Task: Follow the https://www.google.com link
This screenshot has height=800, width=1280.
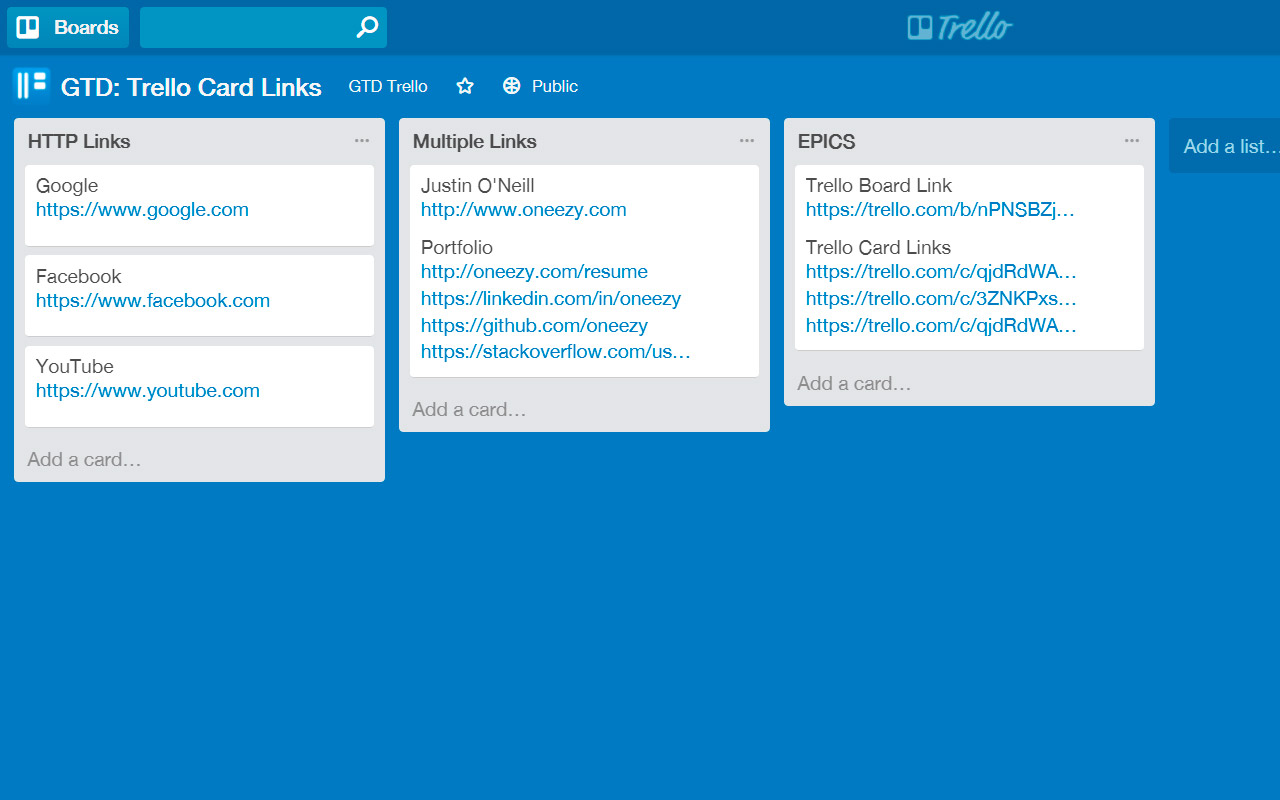Action: pos(142,210)
